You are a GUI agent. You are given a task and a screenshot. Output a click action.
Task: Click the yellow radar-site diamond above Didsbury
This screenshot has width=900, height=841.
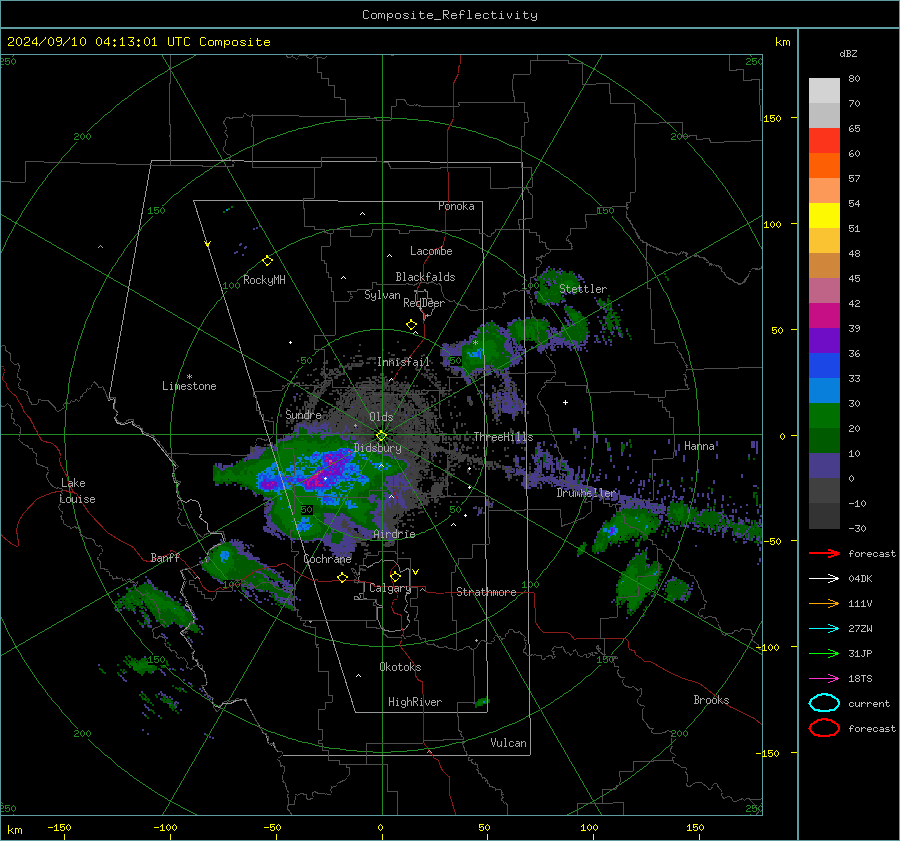click(381, 435)
